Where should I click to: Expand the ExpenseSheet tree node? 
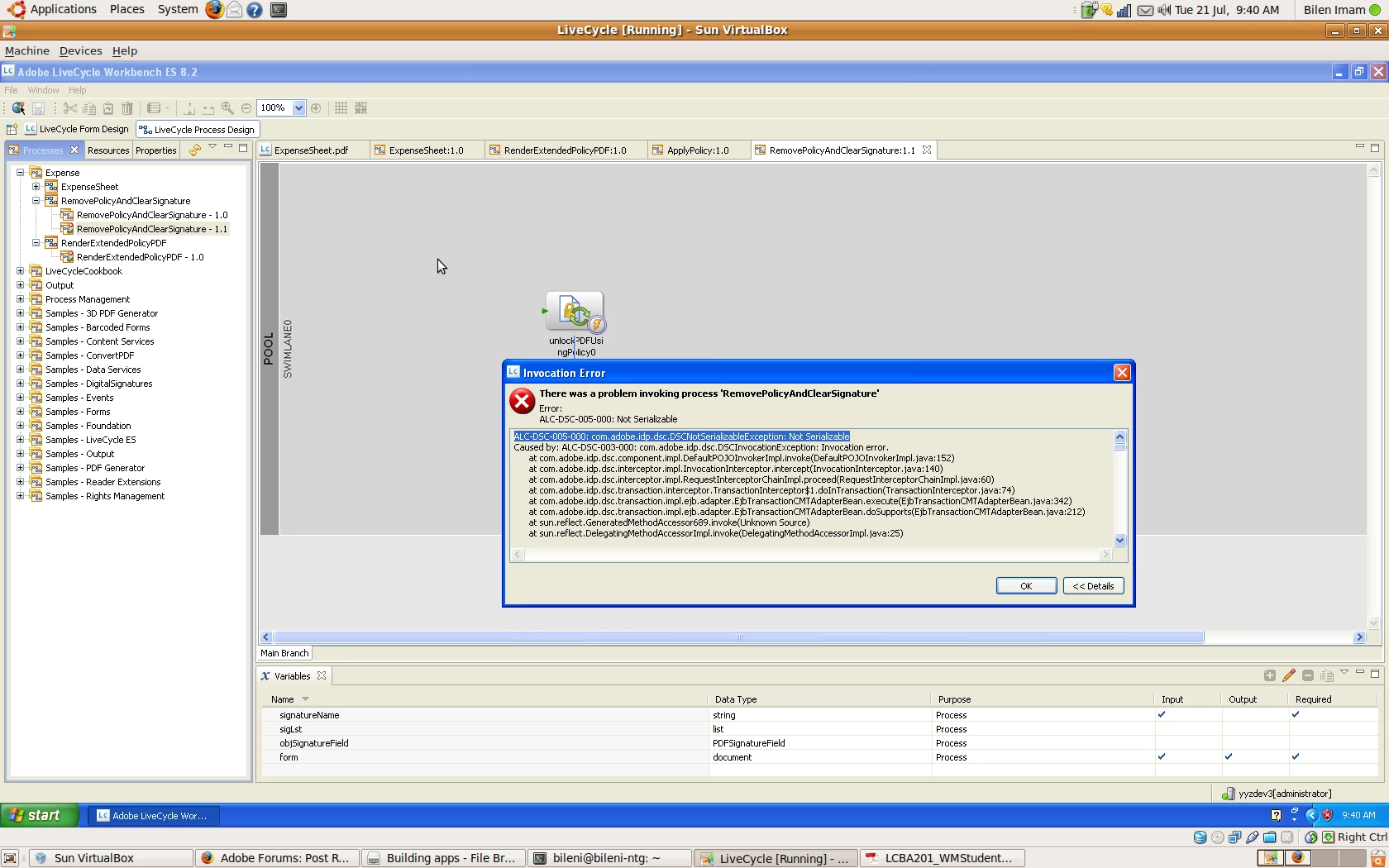pos(36,187)
